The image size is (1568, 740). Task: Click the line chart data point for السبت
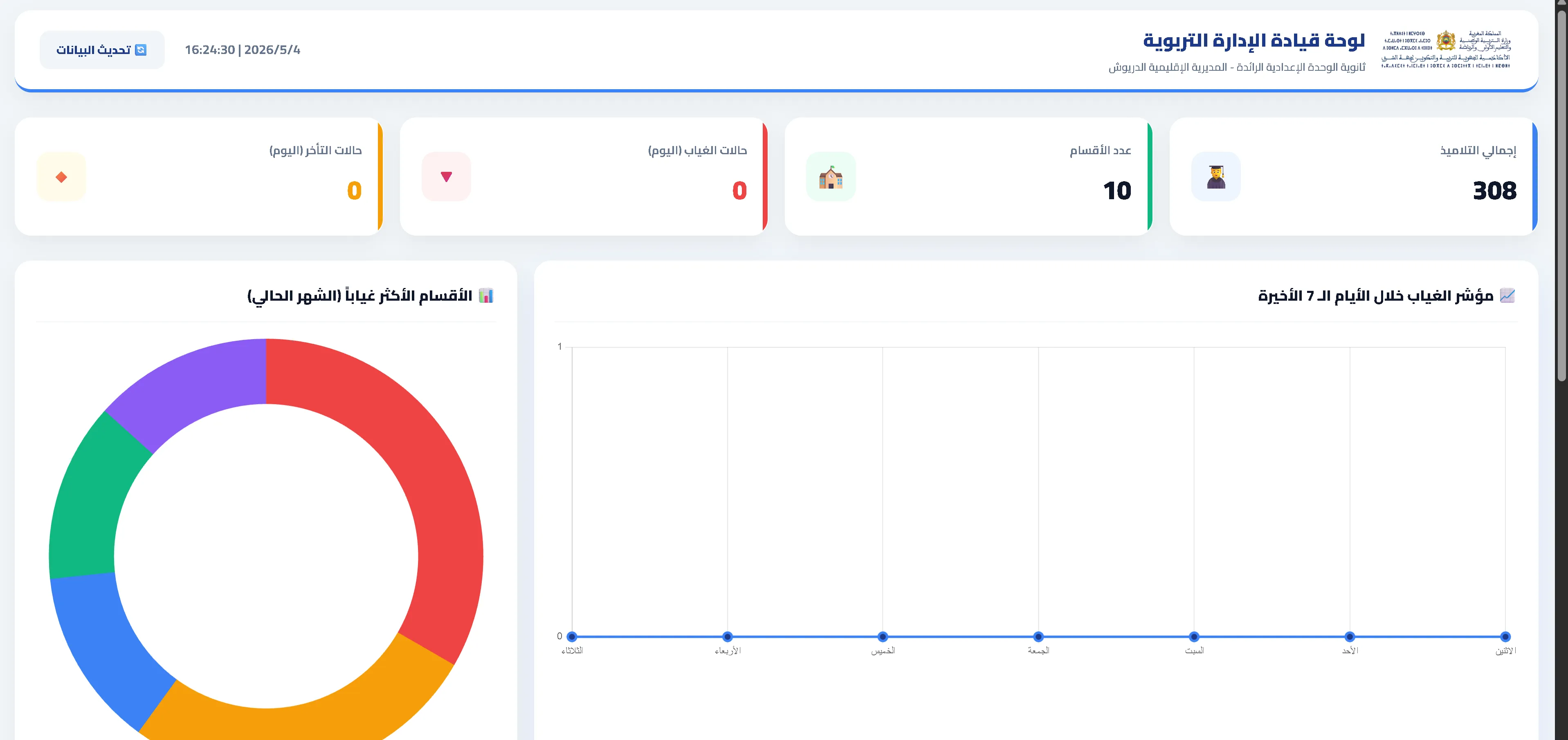(1194, 637)
